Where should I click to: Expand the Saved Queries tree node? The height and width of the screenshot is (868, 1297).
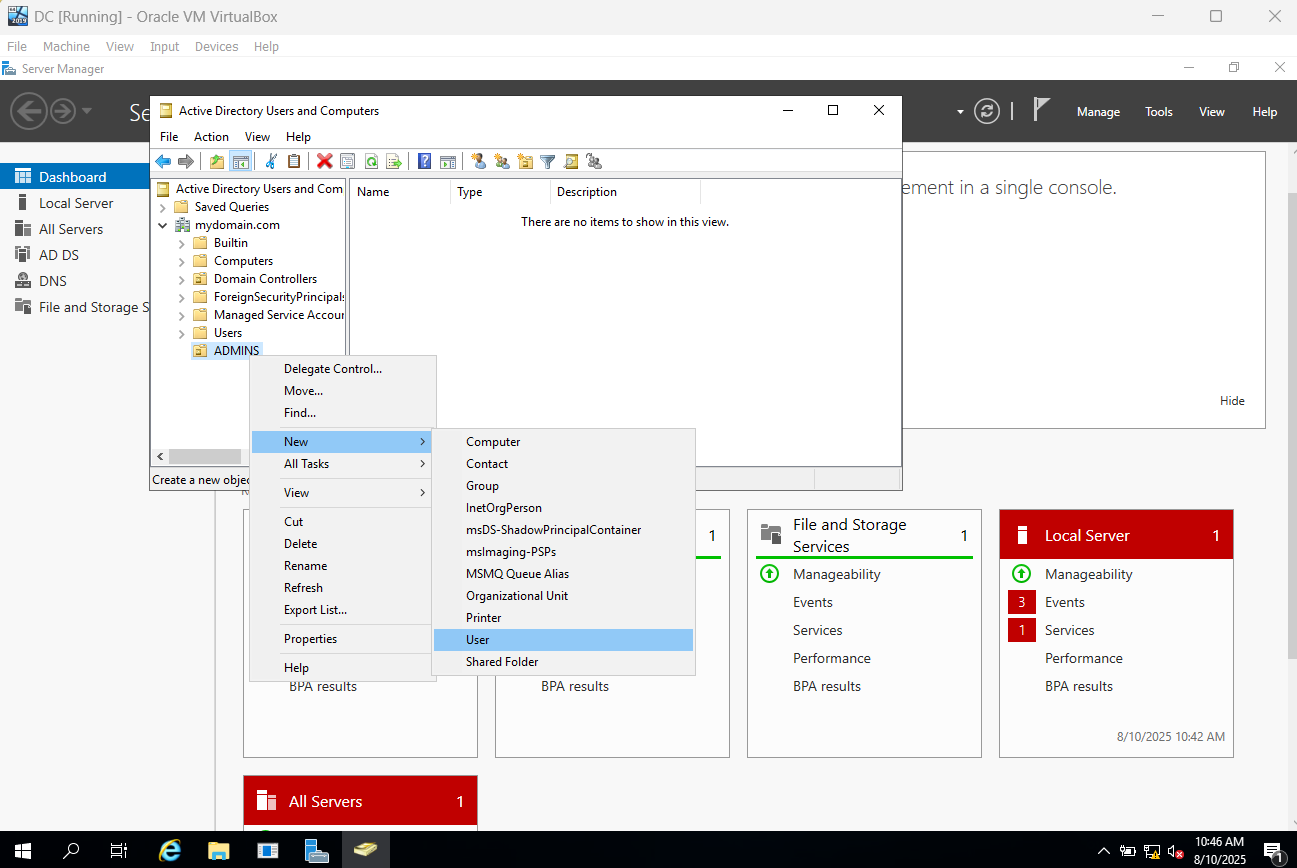pos(163,207)
